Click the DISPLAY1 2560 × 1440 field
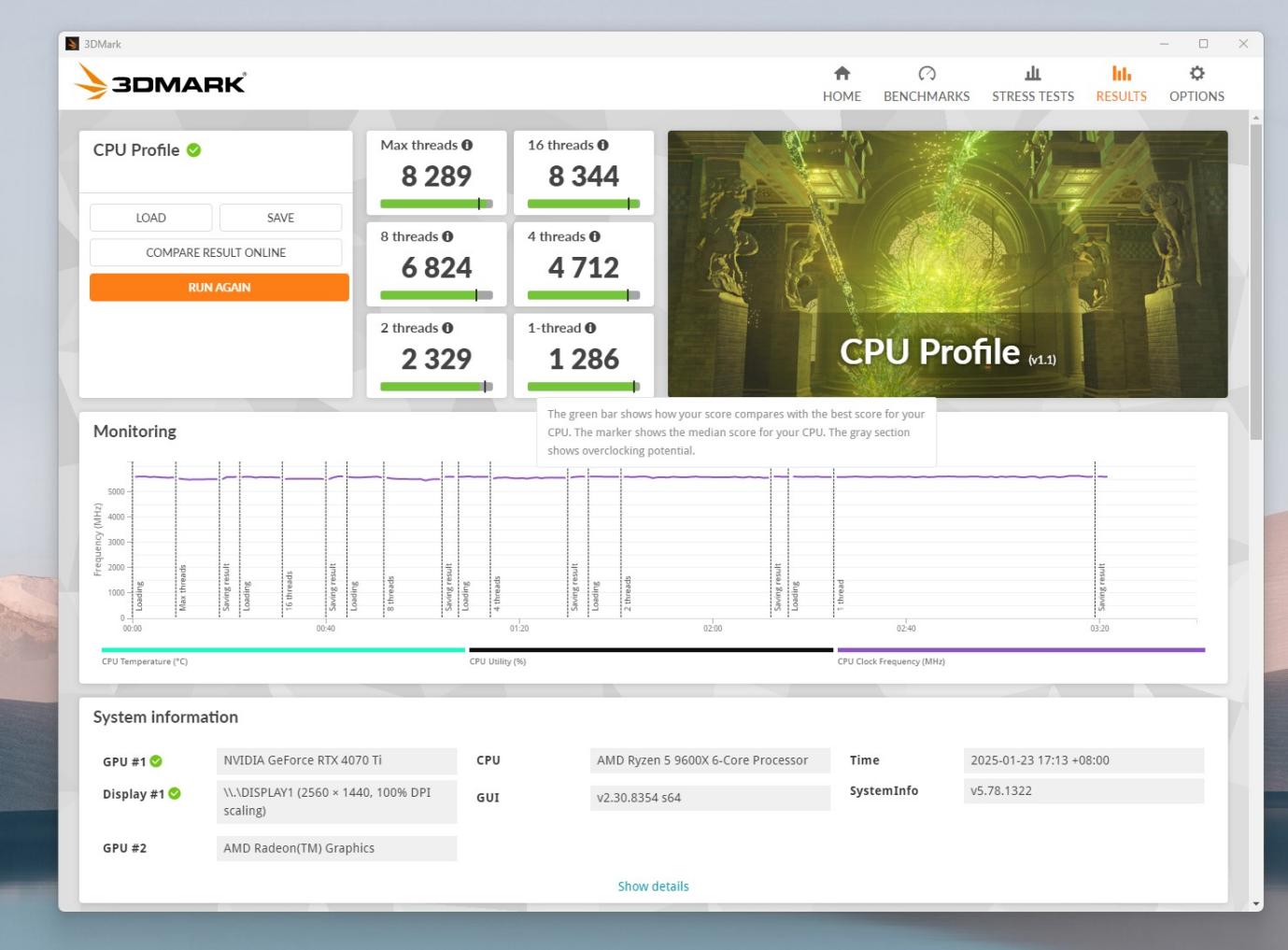 coord(336,801)
